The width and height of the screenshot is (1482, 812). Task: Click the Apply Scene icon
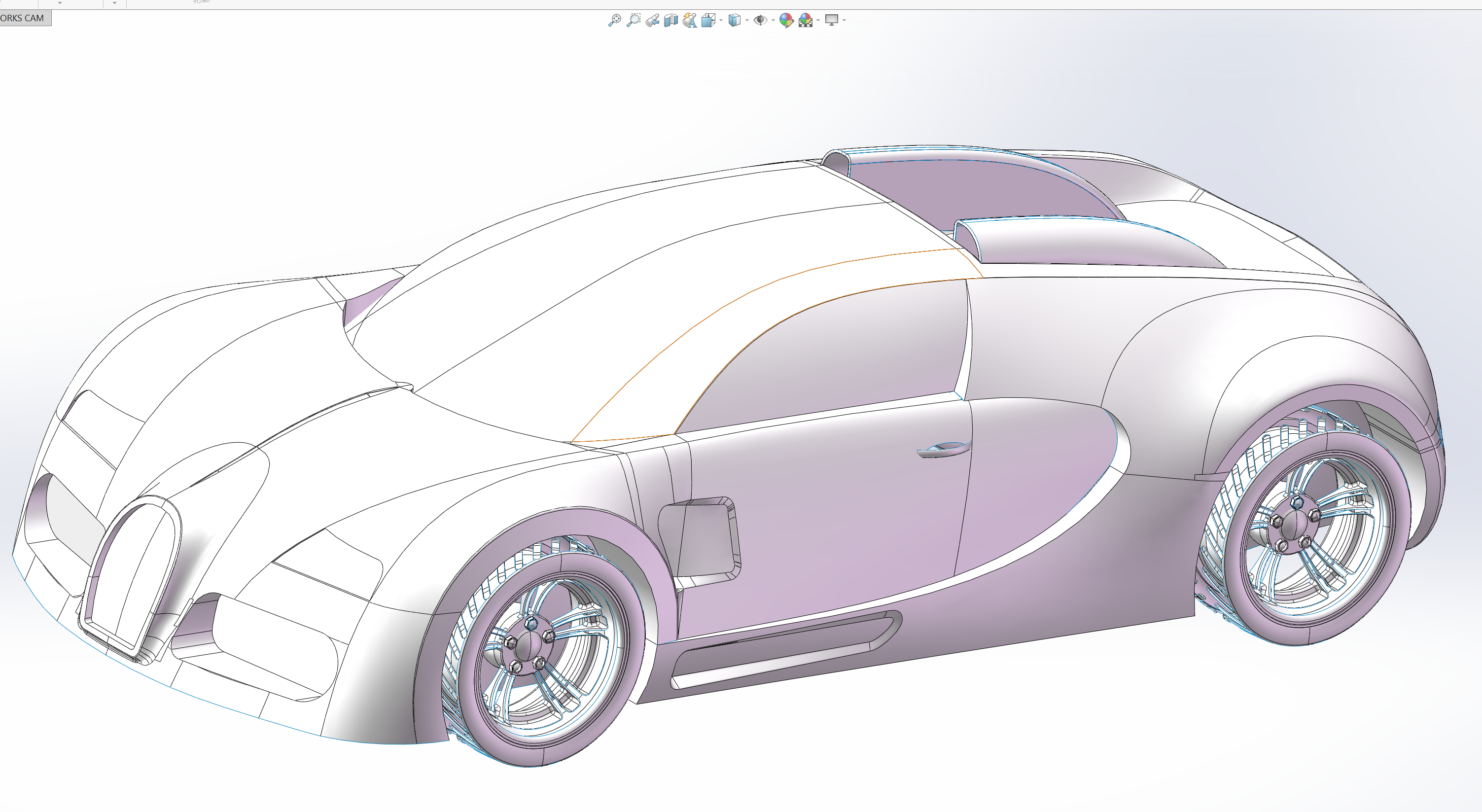806,20
